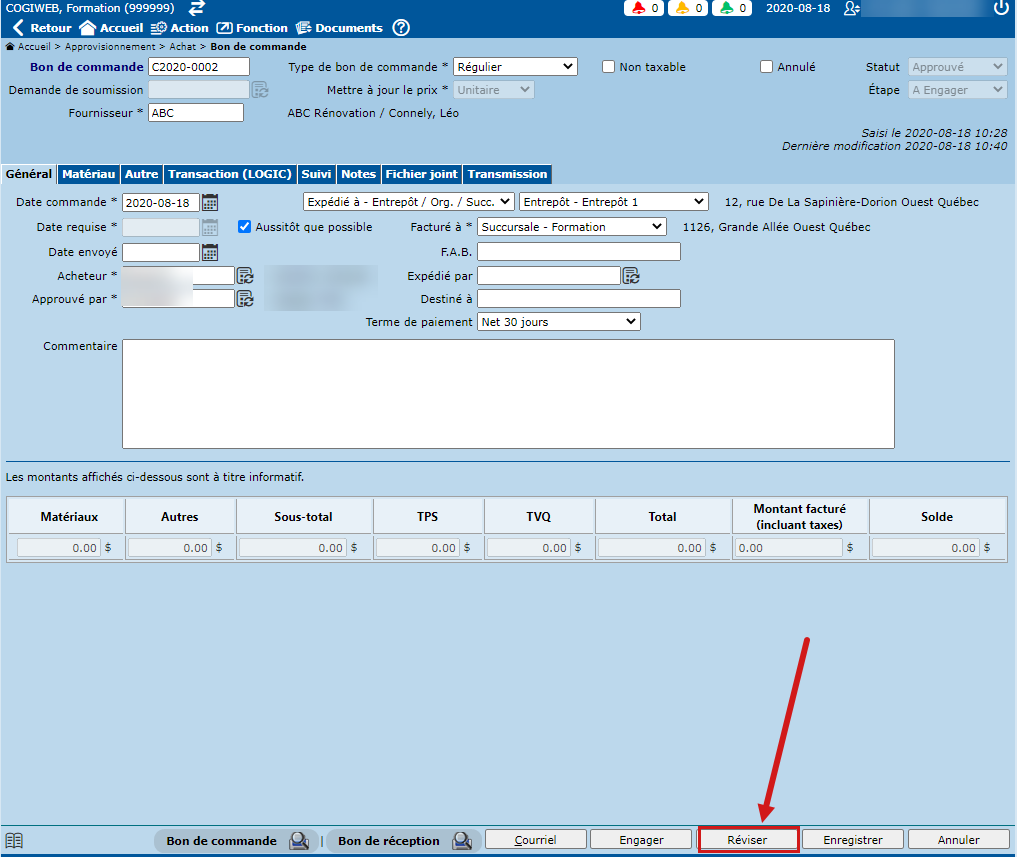Expand the Terme de paiement dropdown

pyautogui.click(x=558, y=322)
